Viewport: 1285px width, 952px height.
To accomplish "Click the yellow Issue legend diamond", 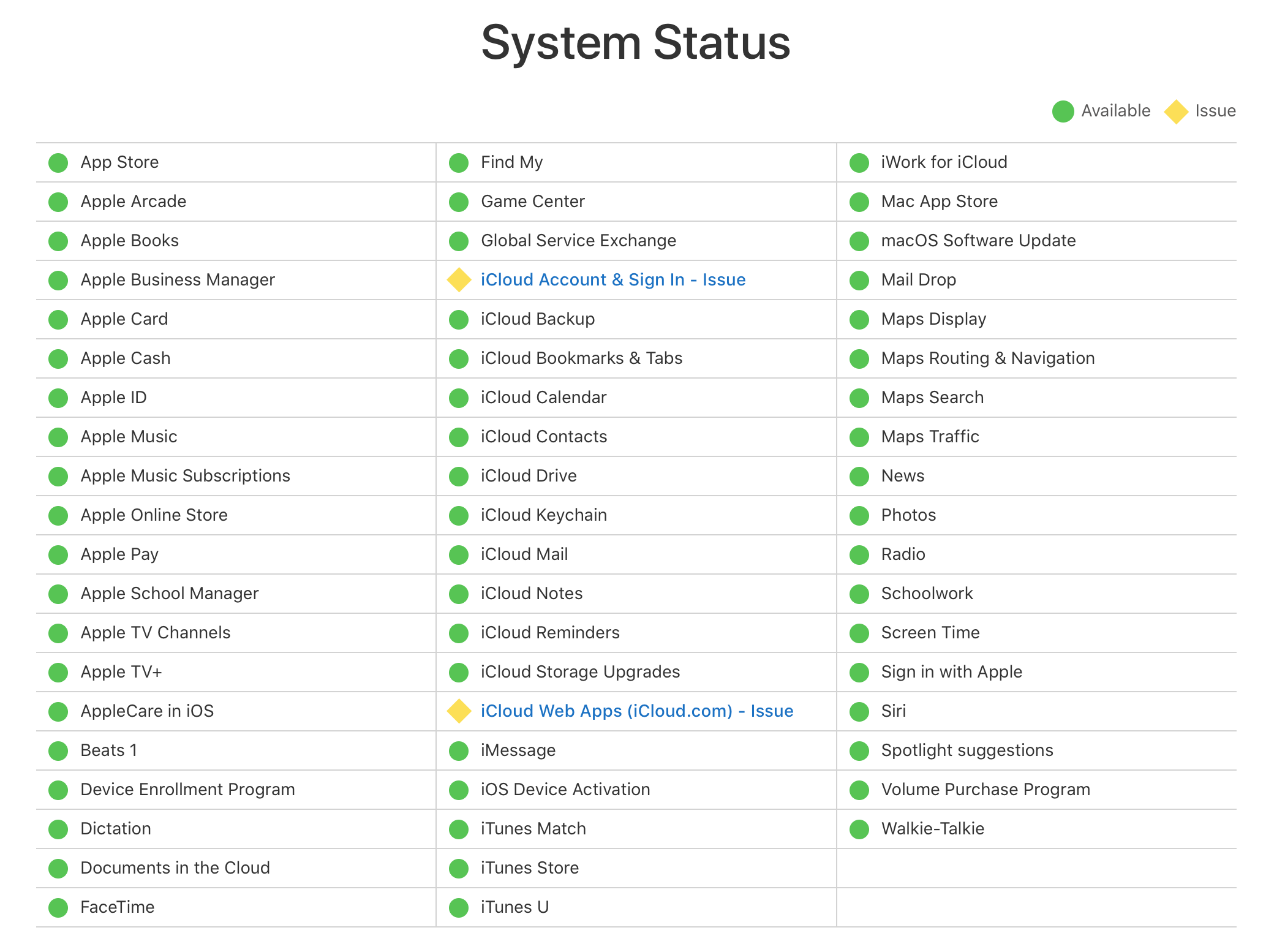I will click(x=1176, y=111).
